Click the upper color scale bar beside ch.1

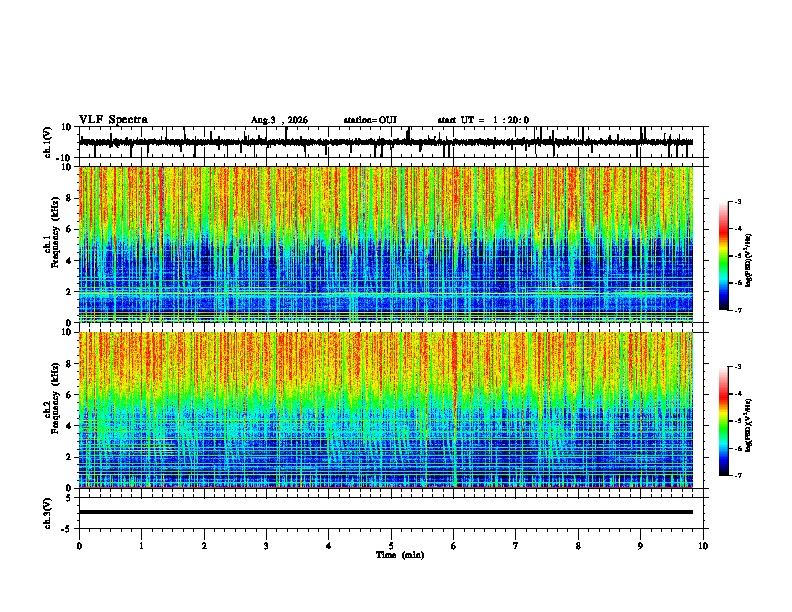point(723,256)
